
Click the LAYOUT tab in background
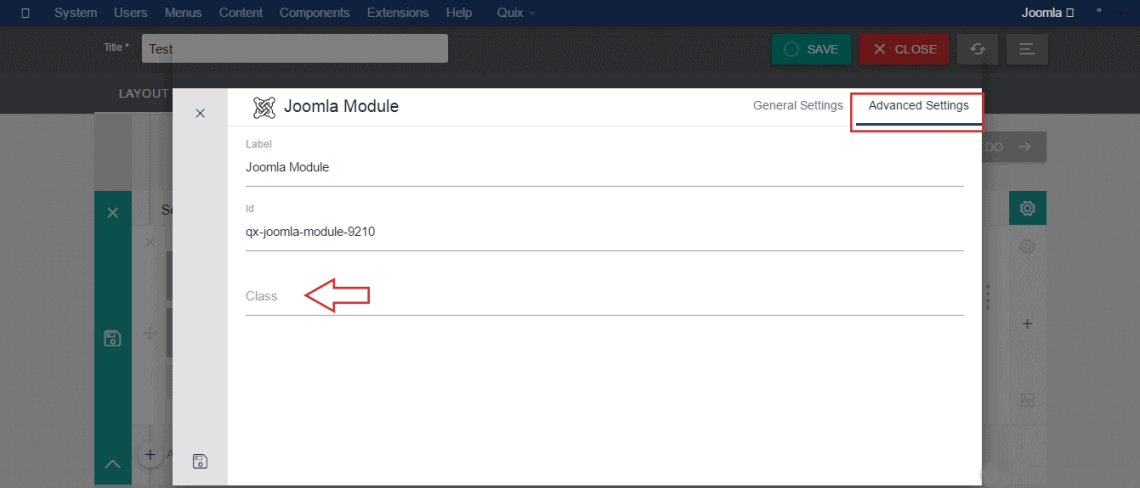coord(143,94)
